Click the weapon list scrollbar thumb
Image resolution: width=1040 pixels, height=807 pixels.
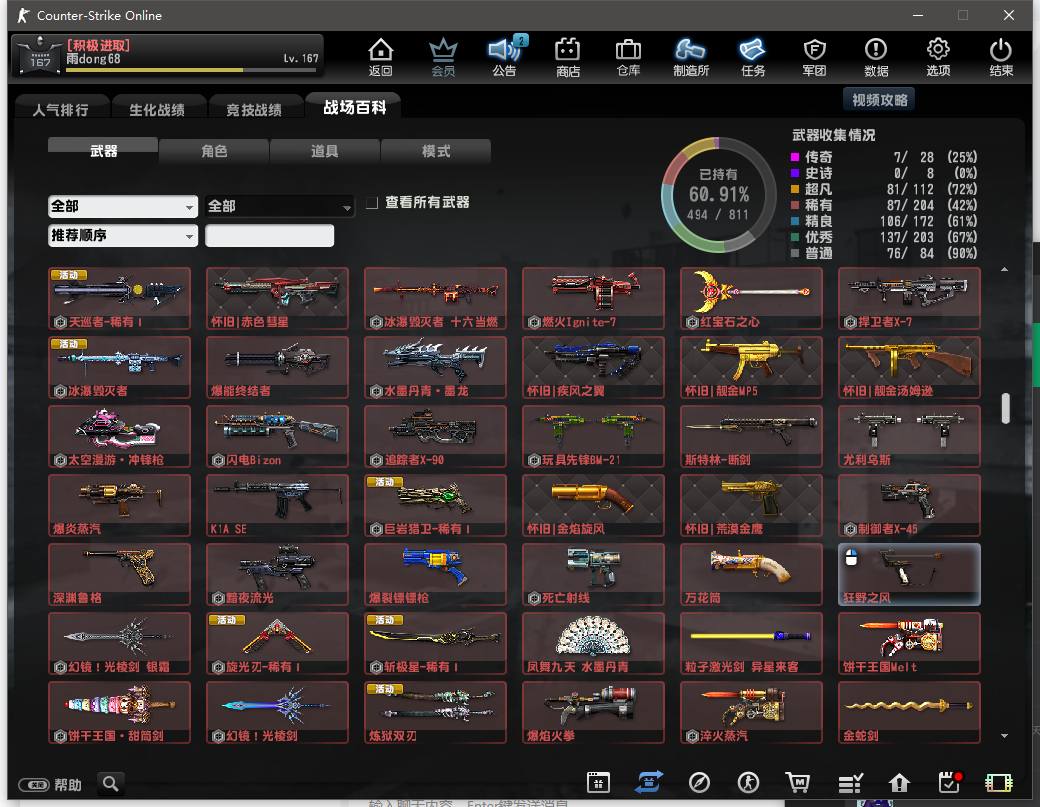pyautogui.click(x=1006, y=408)
